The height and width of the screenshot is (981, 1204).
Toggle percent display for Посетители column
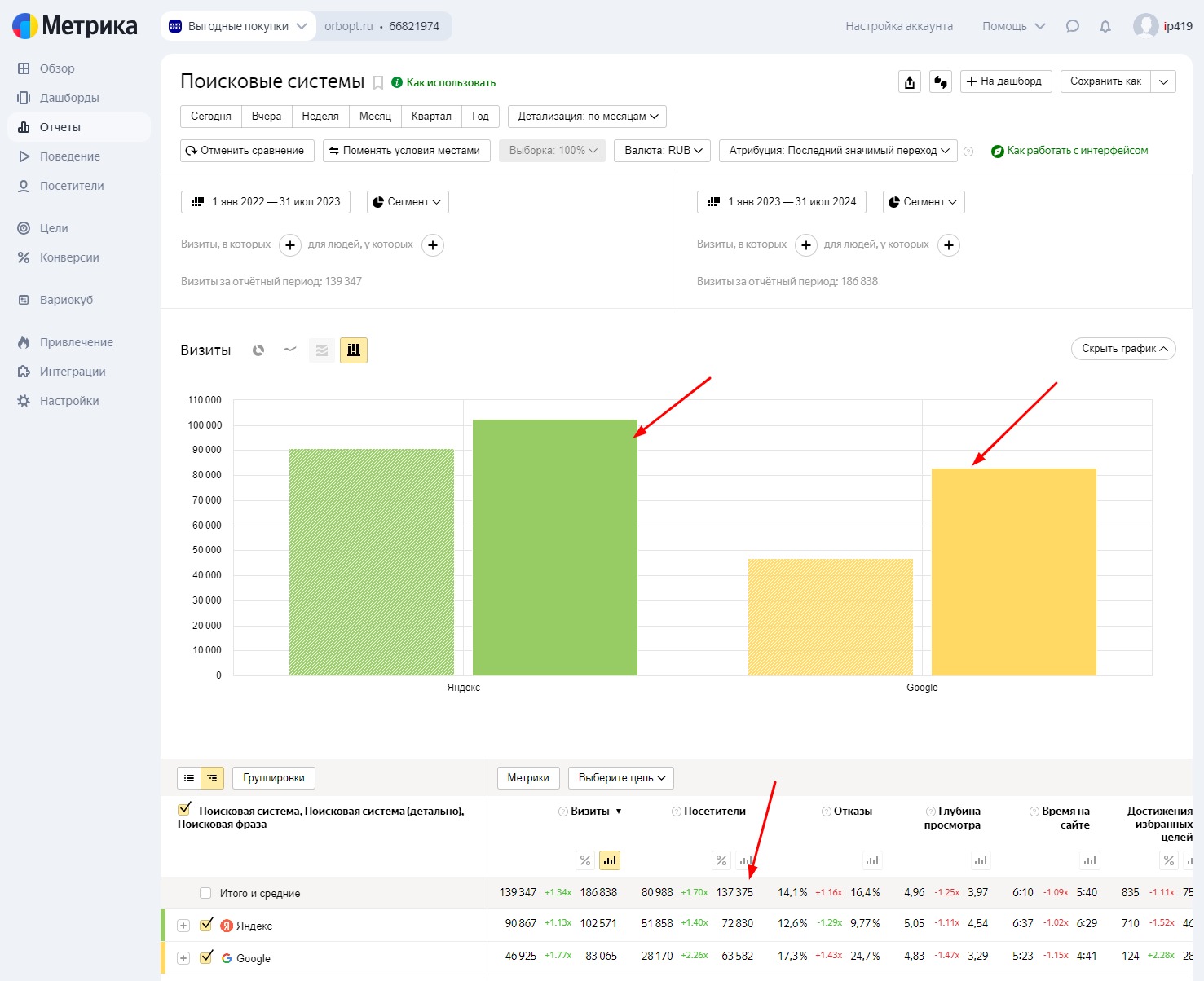click(x=721, y=860)
